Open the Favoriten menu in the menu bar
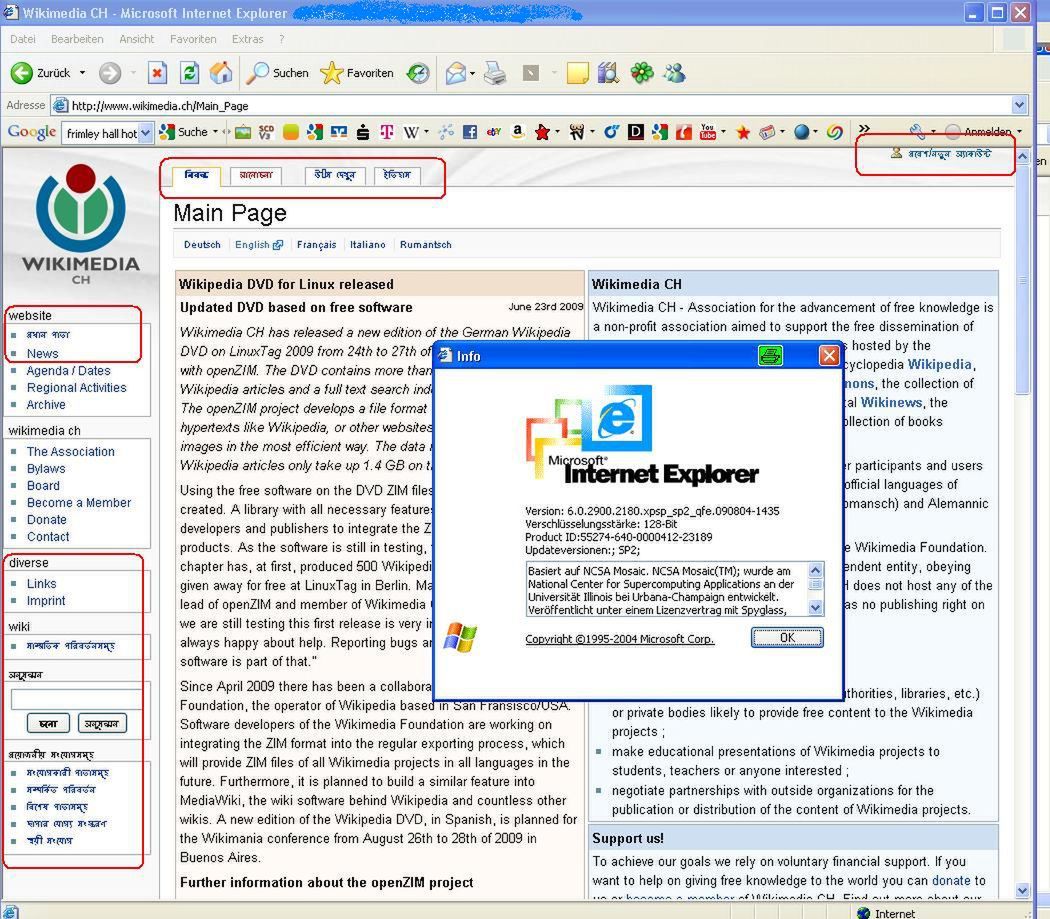 [x=193, y=39]
